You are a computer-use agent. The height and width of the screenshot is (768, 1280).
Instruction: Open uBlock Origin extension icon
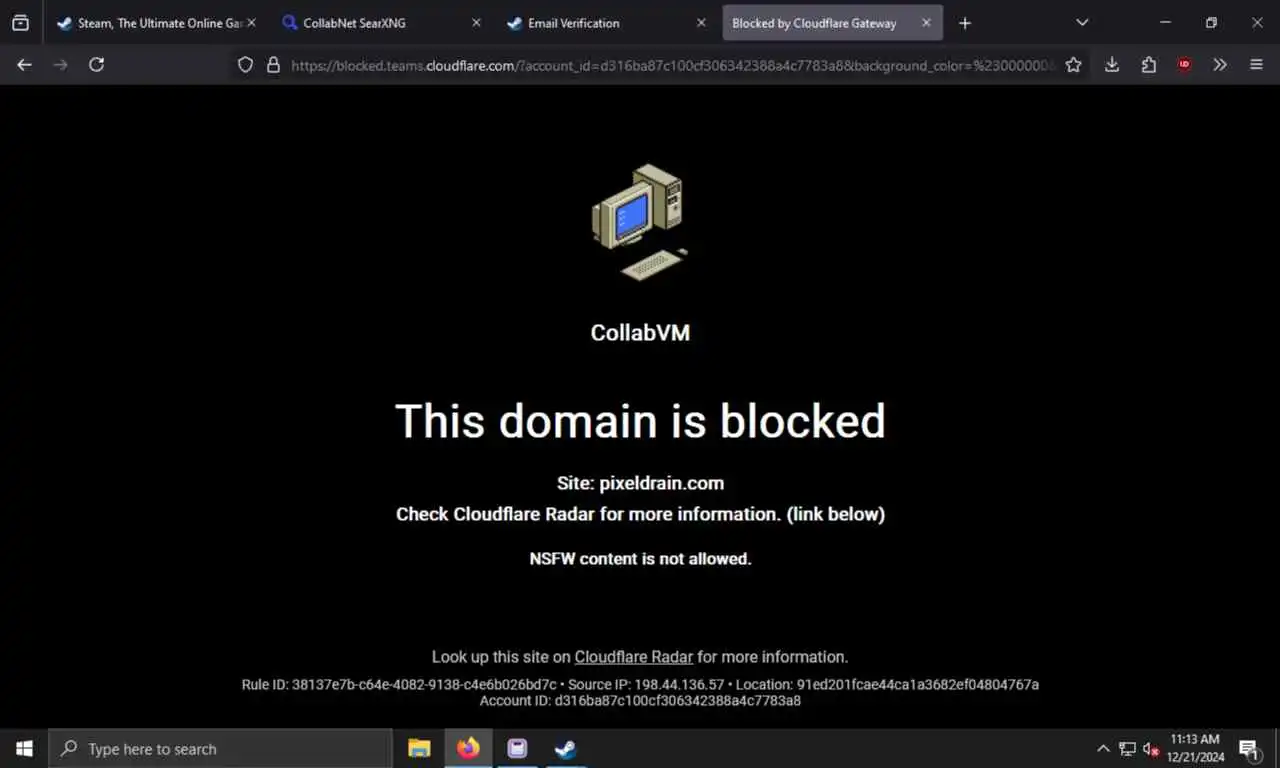click(x=1184, y=65)
